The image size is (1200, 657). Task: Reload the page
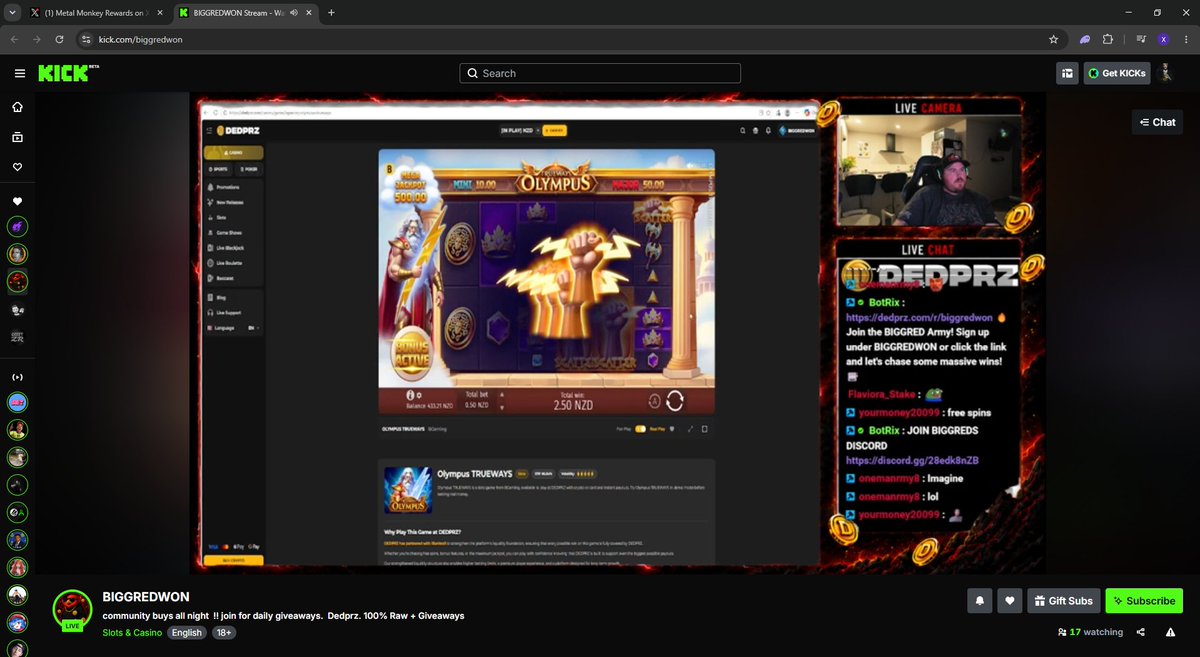coord(60,39)
